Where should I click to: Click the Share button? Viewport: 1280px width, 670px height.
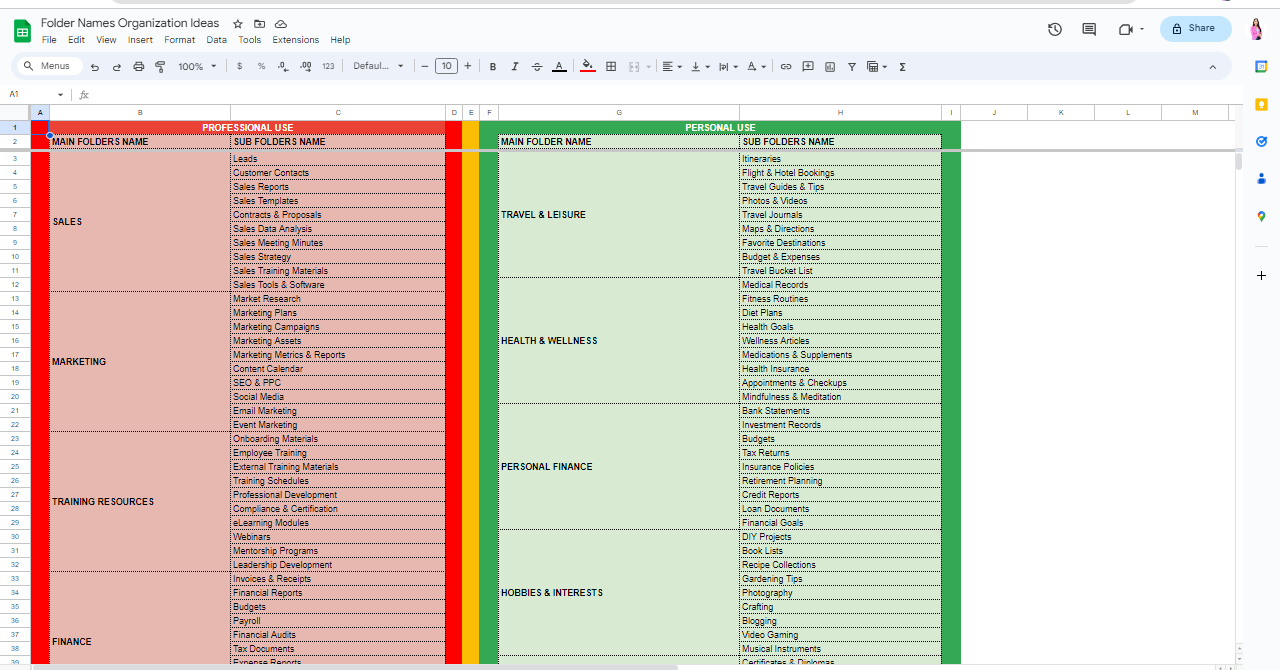(x=1195, y=29)
